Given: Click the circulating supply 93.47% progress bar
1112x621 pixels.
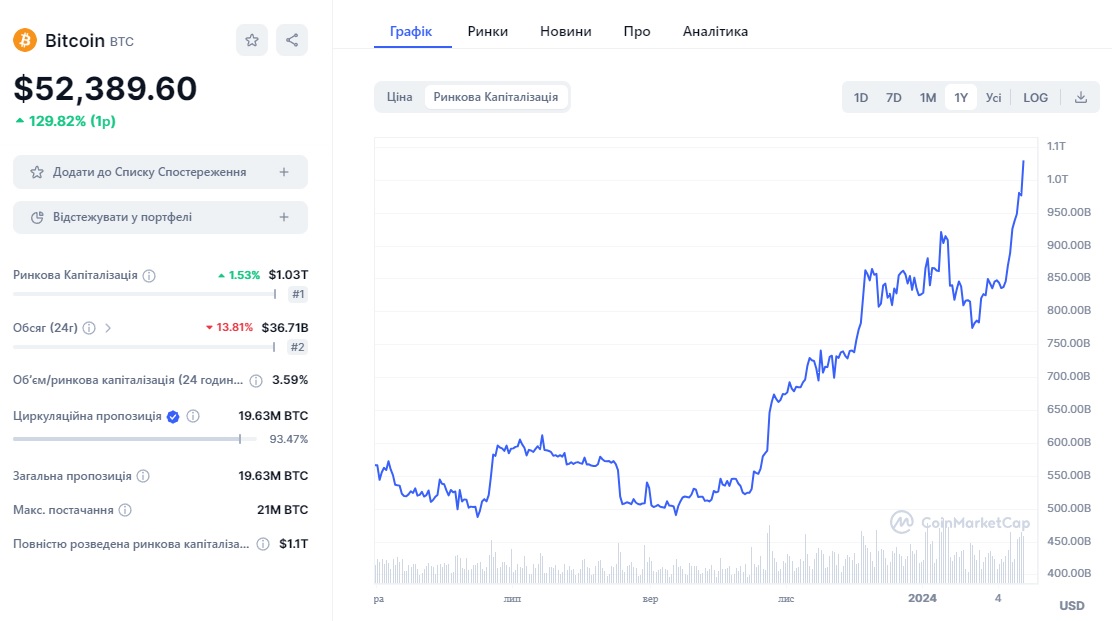Looking at the screenshot, I should pos(136,439).
